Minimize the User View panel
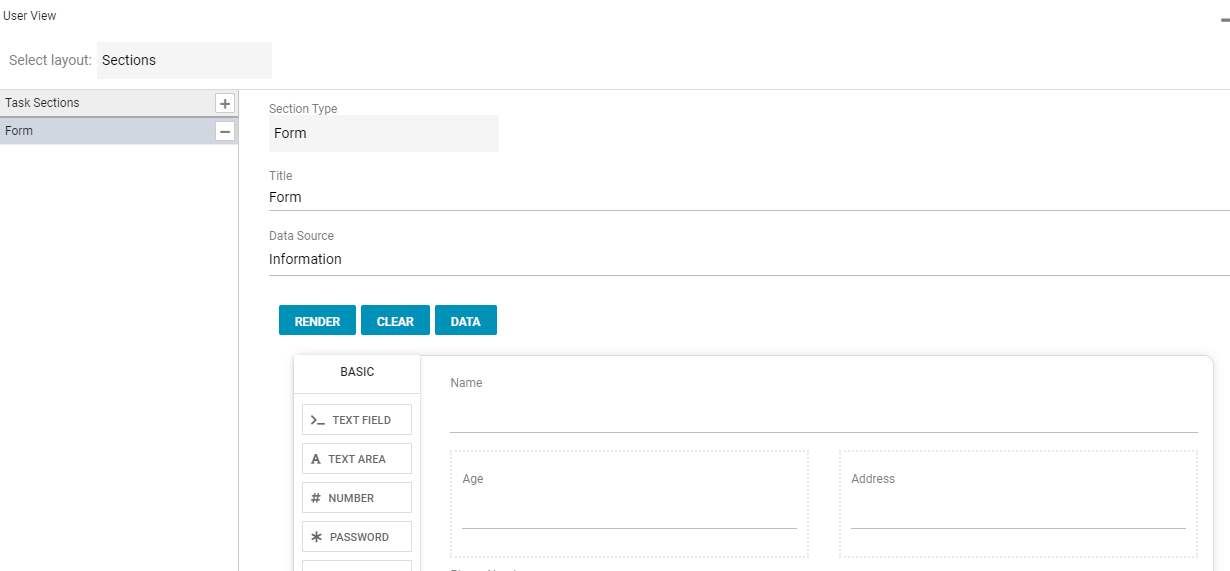This screenshot has width=1230, height=571. (x=1224, y=18)
